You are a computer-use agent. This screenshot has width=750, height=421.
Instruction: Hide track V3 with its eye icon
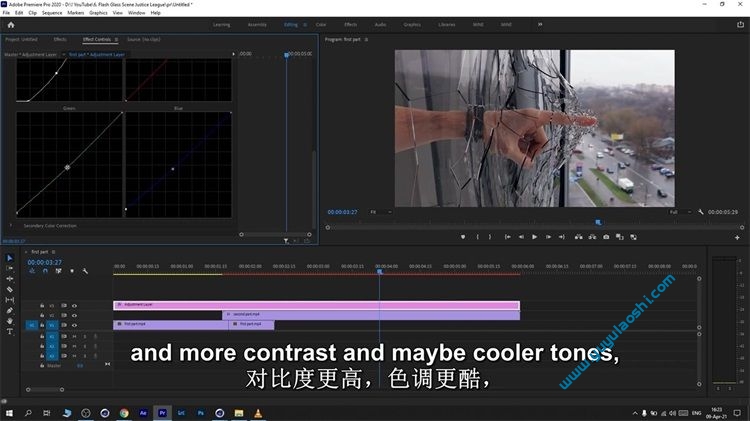[74, 306]
